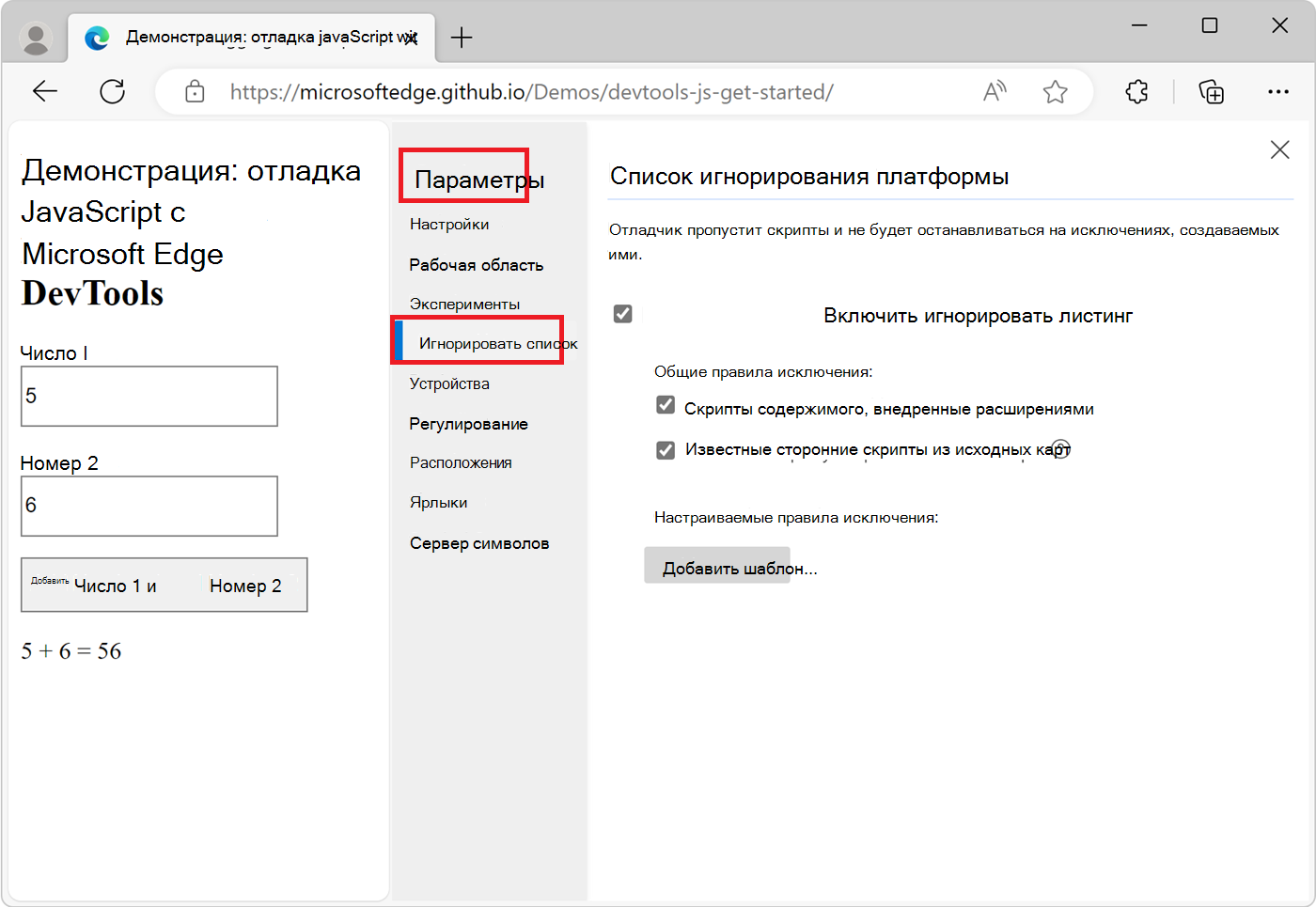Toggle Скрипты содержимого, внедренные расширениями checkbox

coord(666,405)
